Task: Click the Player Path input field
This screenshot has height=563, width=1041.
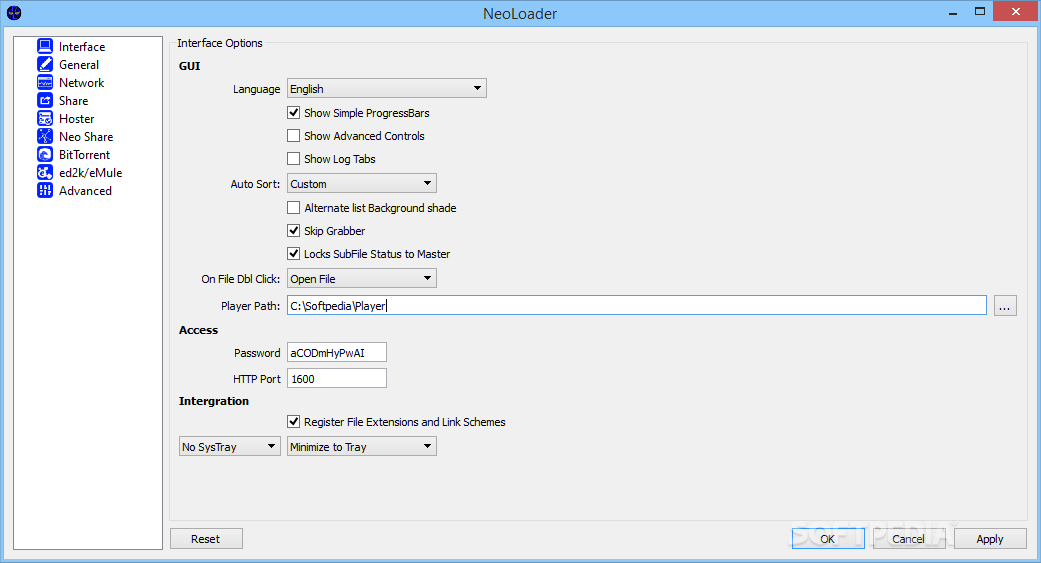Action: tap(637, 305)
